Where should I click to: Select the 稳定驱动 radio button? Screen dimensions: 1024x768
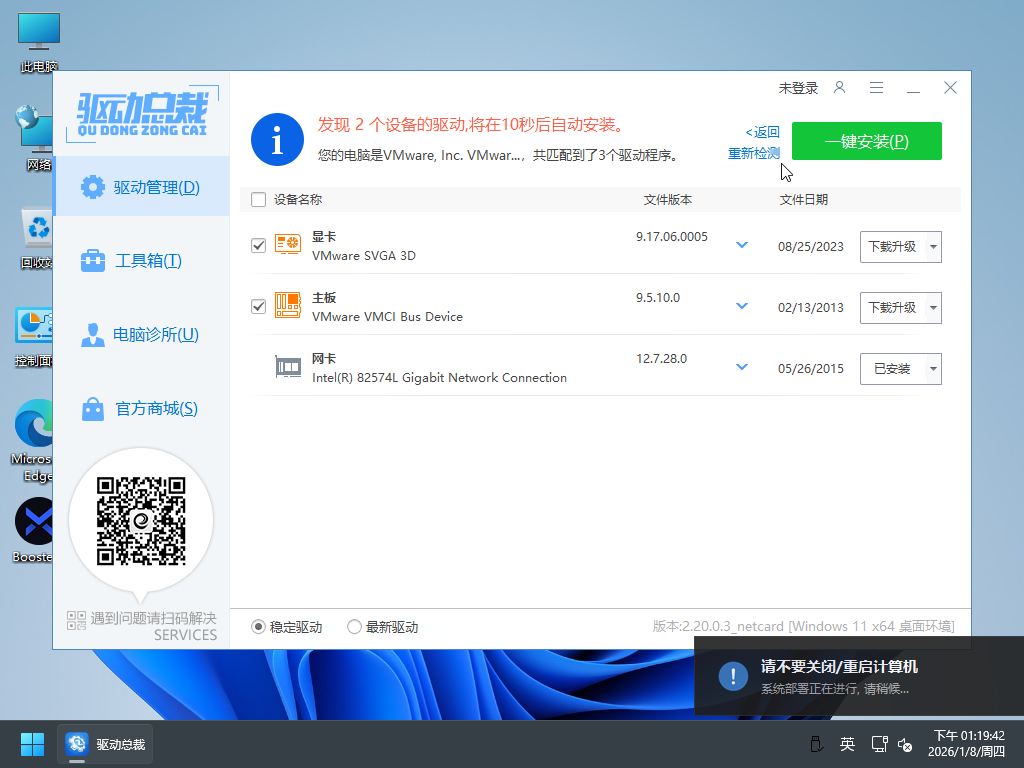pyautogui.click(x=259, y=627)
